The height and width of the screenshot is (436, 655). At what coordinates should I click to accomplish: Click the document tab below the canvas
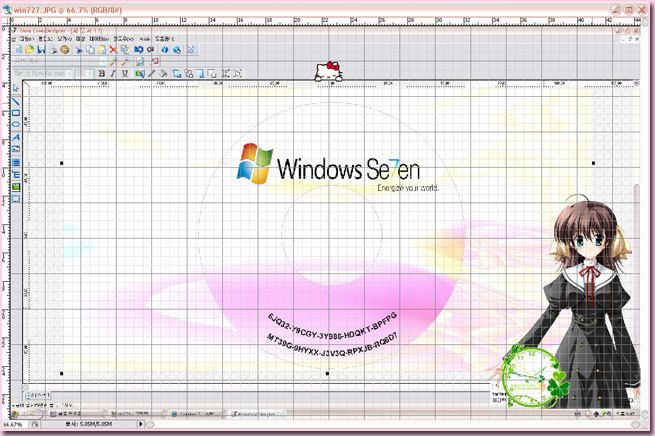pyautogui.click(x=37, y=395)
